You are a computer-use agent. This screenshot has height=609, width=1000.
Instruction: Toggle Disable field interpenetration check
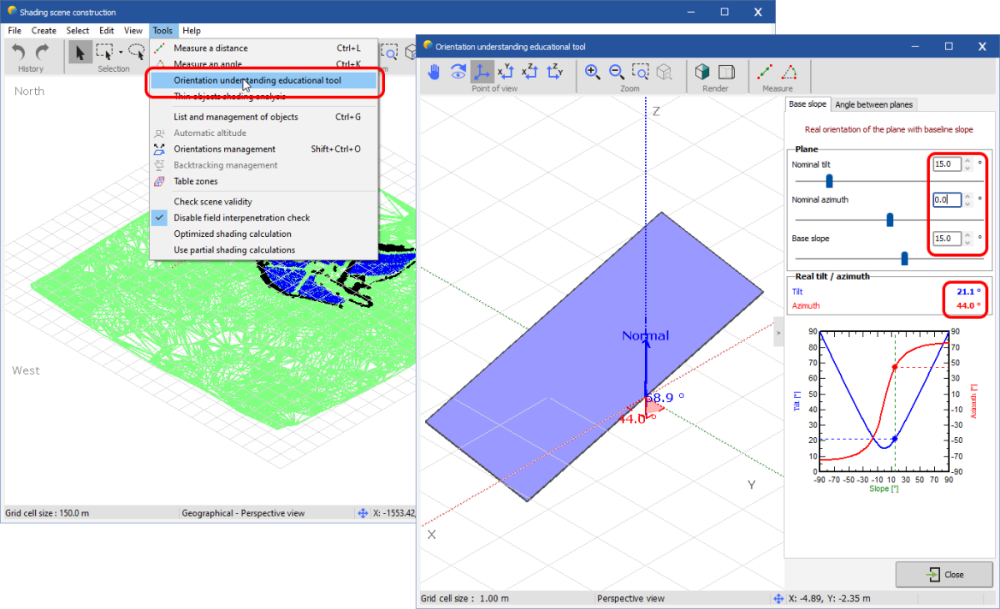pos(241,218)
